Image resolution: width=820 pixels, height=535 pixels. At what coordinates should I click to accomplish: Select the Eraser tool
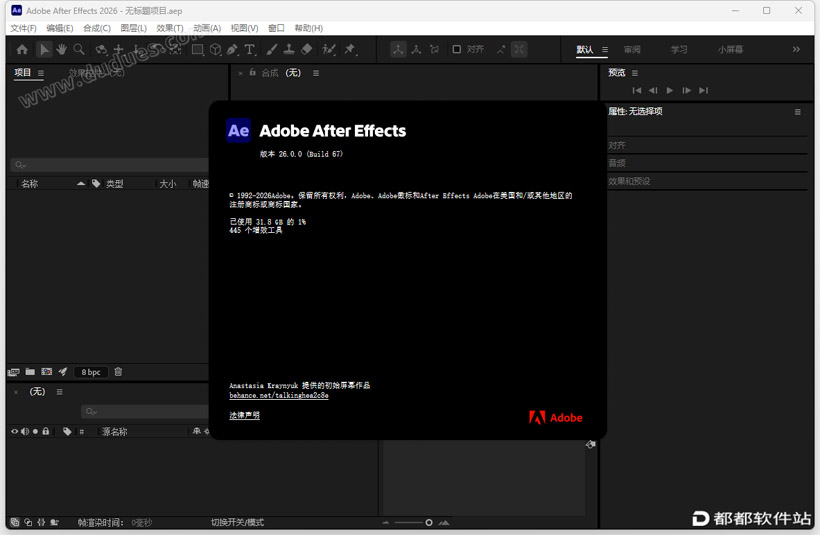[306, 50]
